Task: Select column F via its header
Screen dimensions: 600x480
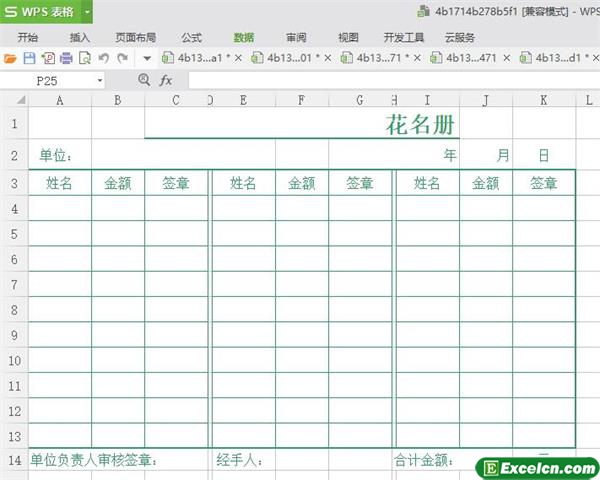Action: coord(301,100)
